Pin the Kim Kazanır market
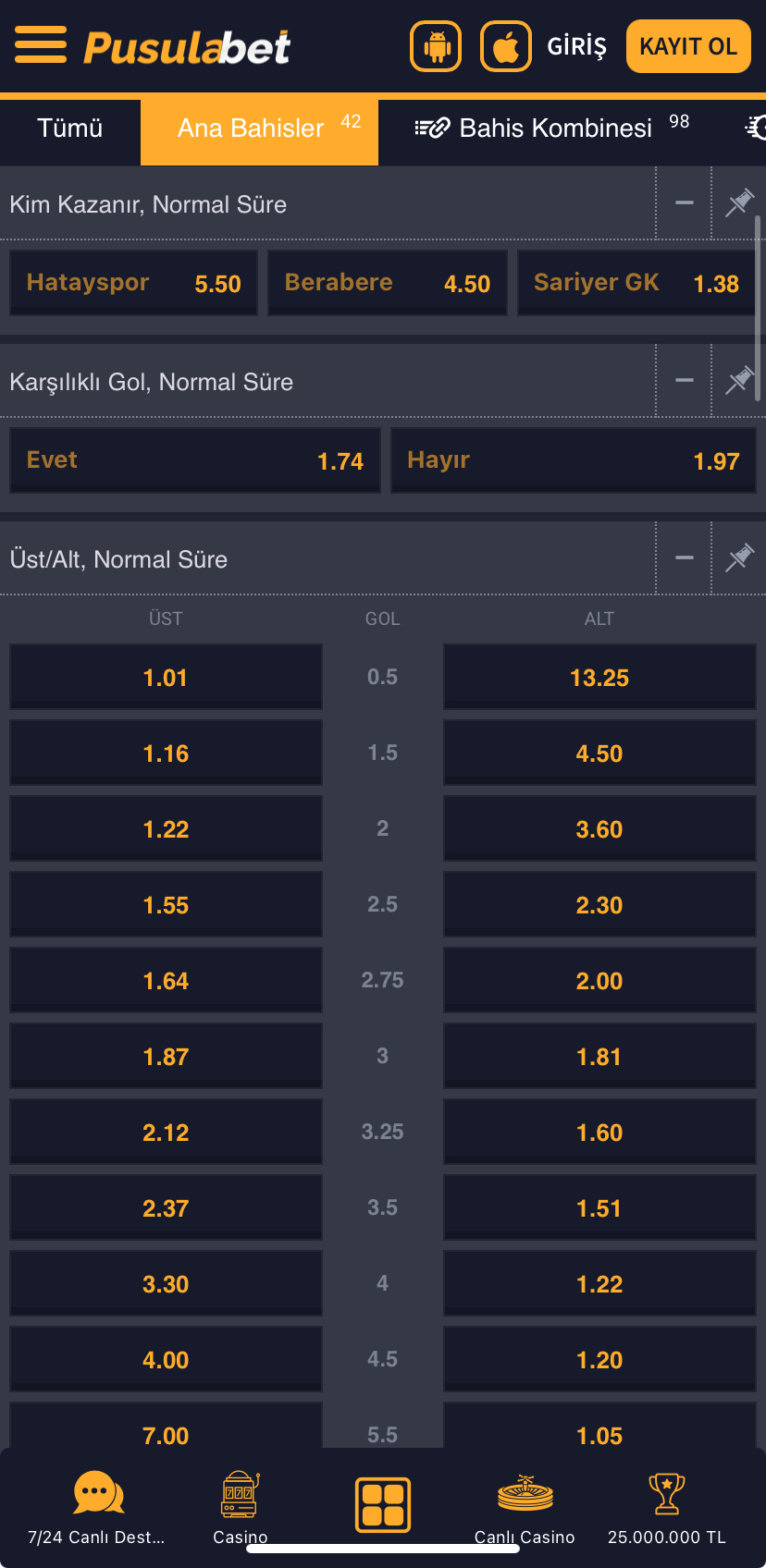766x1568 pixels. (x=738, y=202)
